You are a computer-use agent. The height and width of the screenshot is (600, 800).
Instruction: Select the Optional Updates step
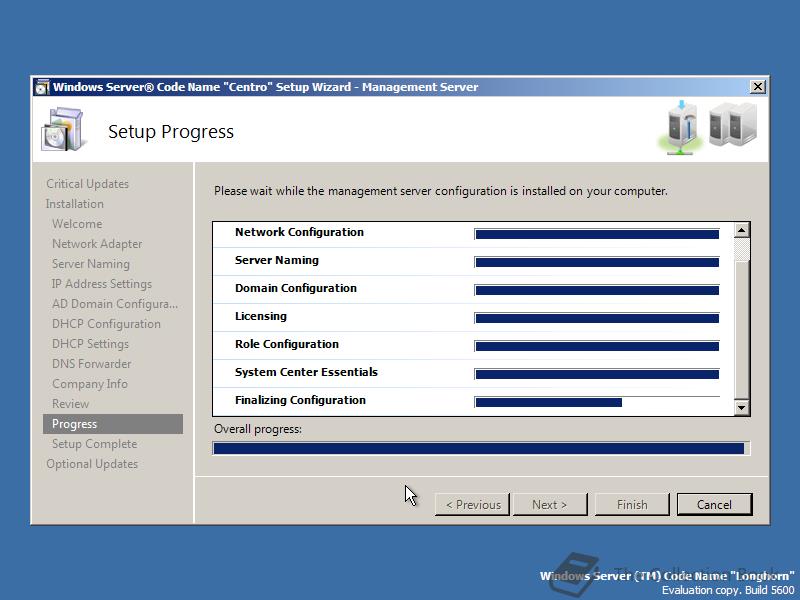(92, 464)
